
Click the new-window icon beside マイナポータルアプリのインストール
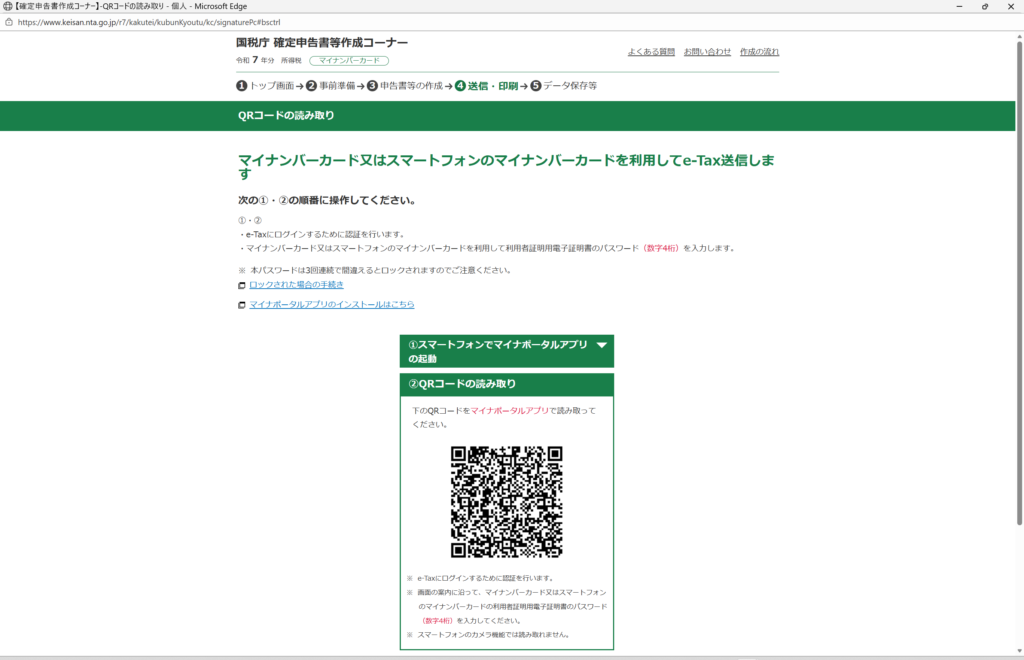242,305
